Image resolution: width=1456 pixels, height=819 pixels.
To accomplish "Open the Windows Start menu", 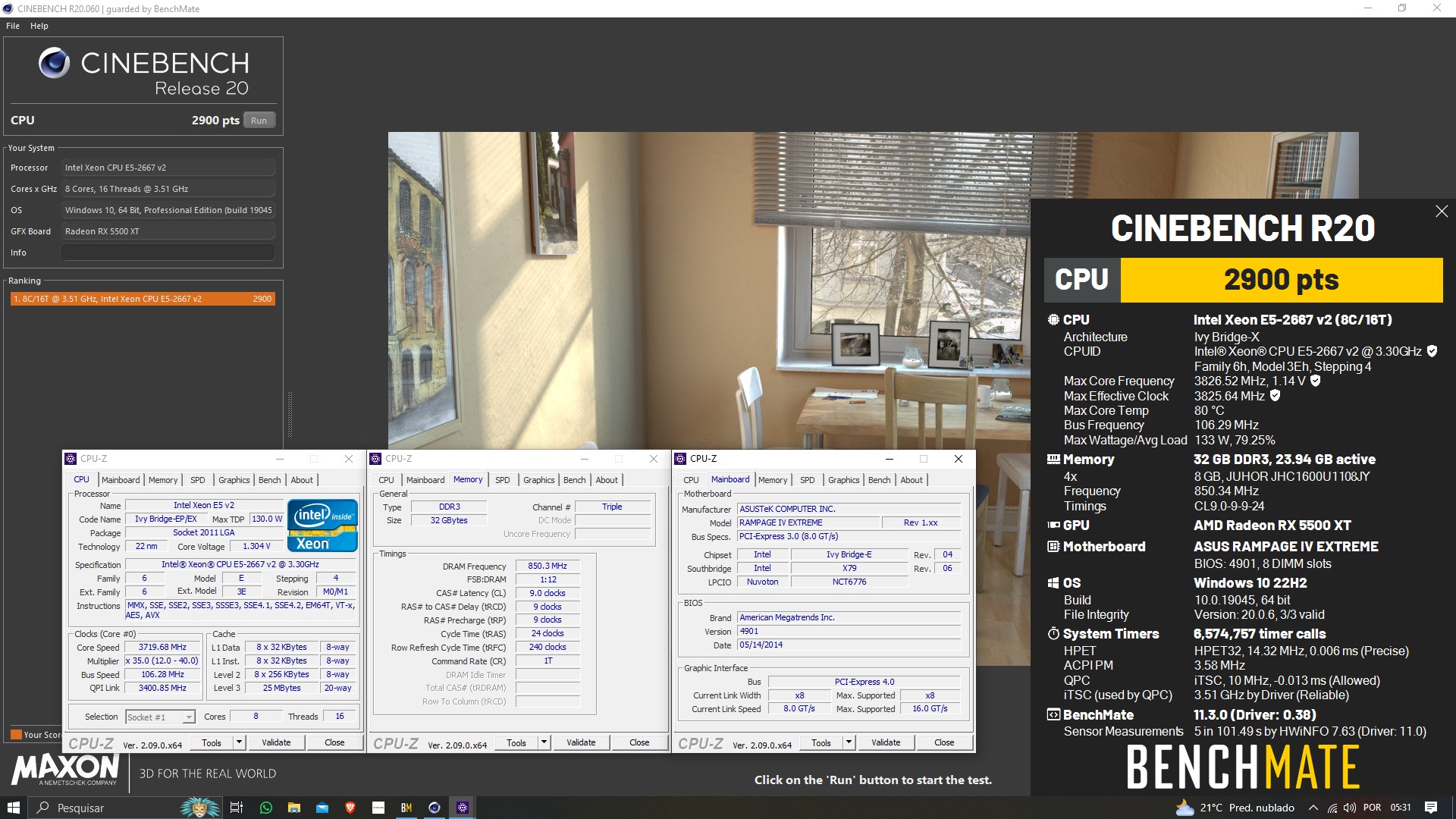I will click(13, 808).
